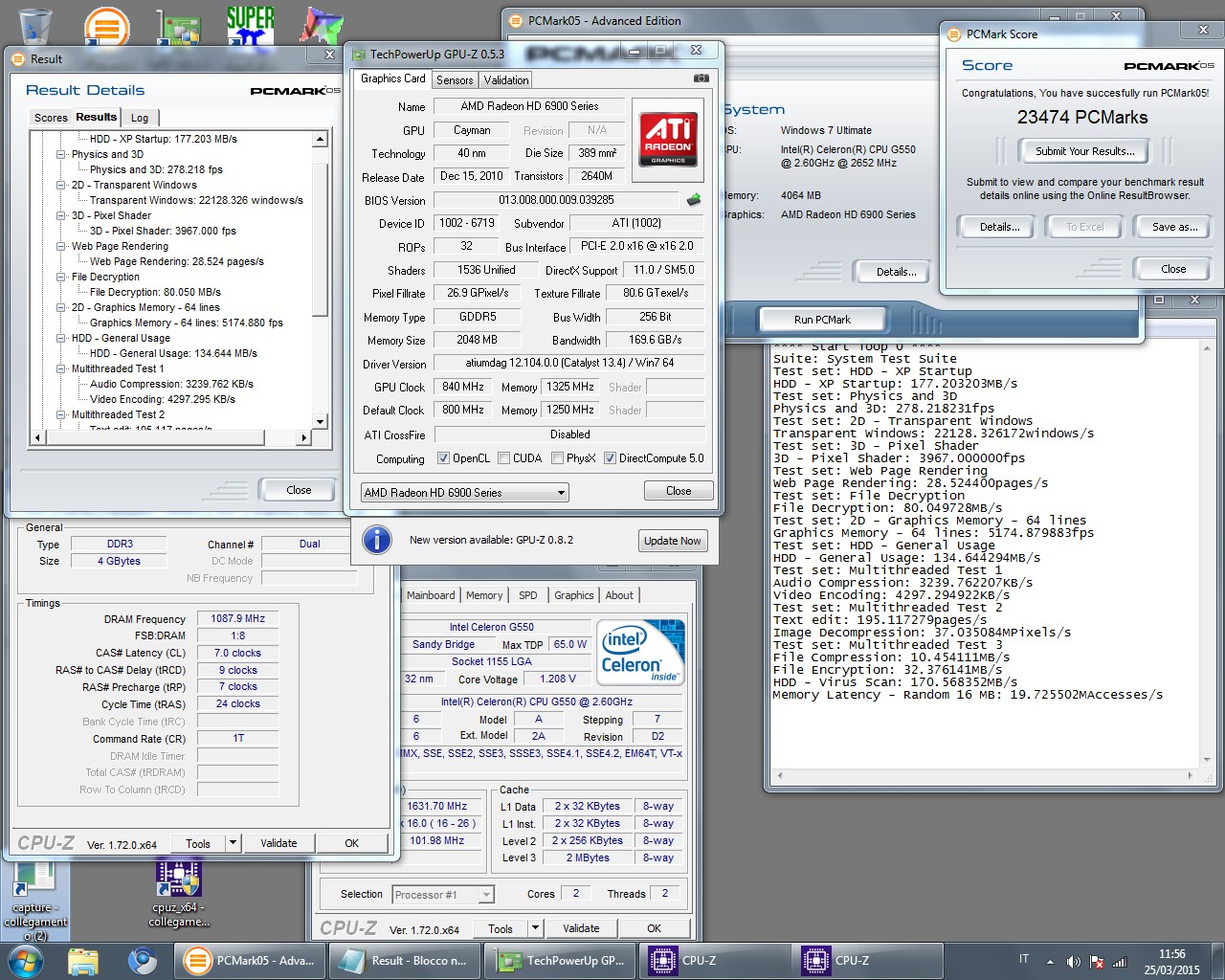Screen dimensions: 1225x980
Task: Open the SUPER desktop shortcut icon
Action: [251, 26]
